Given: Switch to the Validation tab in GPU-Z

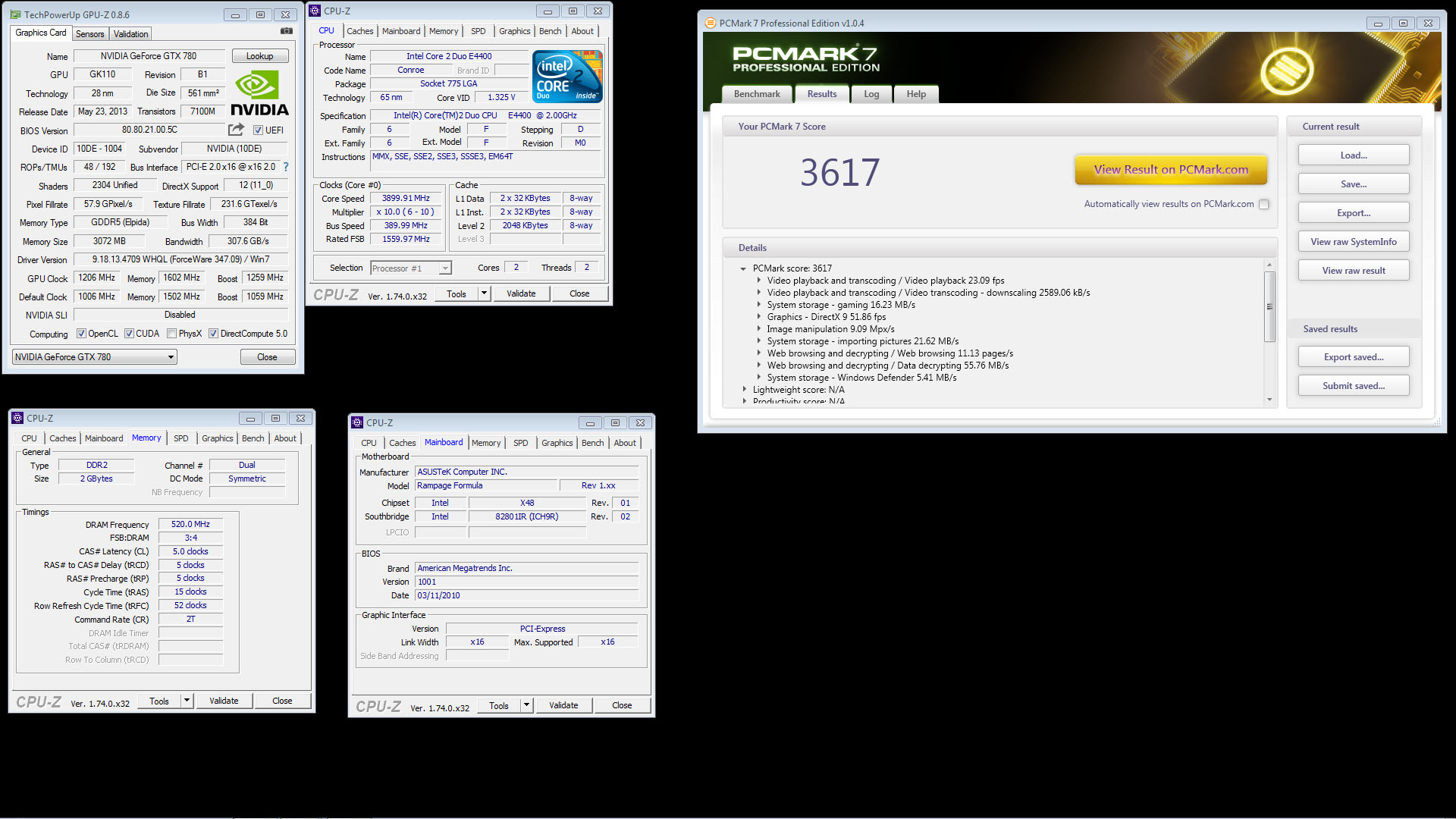Looking at the screenshot, I should pyautogui.click(x=130, y=34).
